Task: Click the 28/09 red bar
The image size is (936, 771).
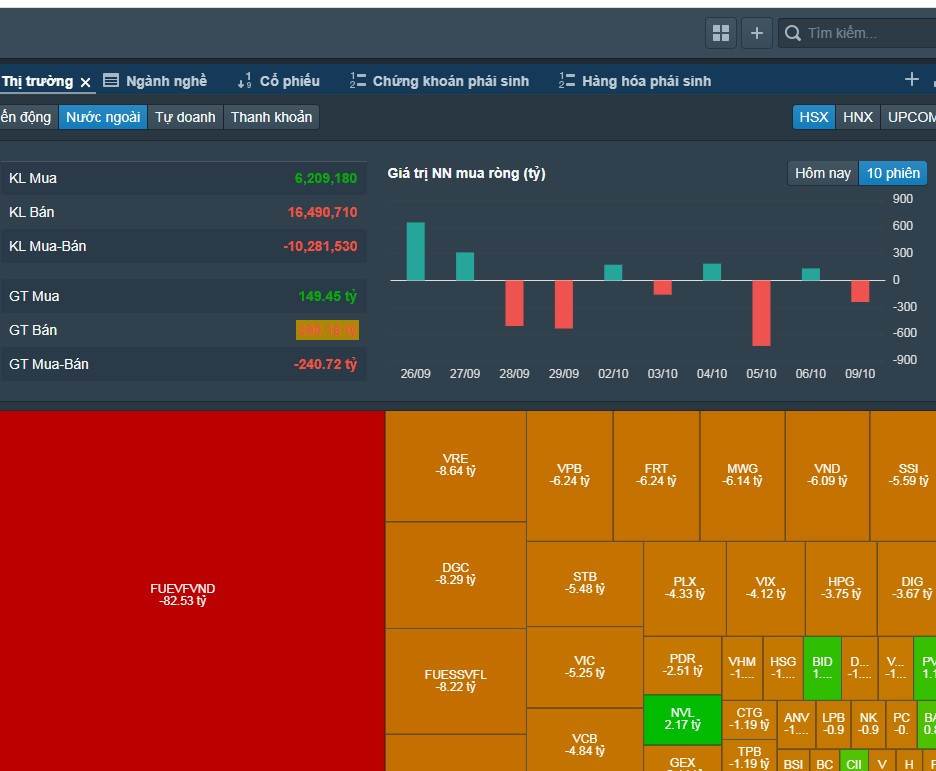Action: 514,303
